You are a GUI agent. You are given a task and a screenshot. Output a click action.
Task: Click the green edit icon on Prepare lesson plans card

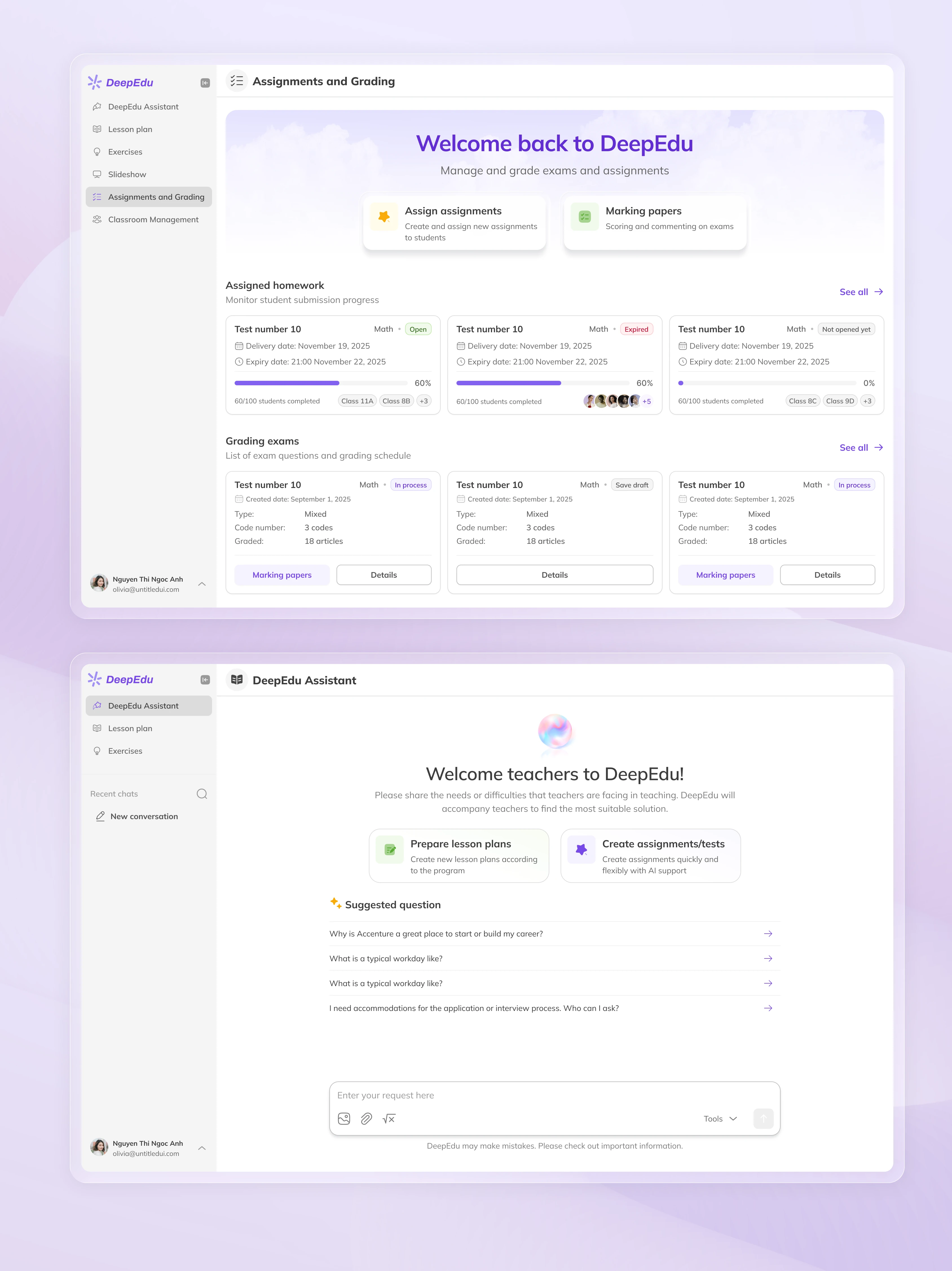pyautogui.click(x=389, y=850)
